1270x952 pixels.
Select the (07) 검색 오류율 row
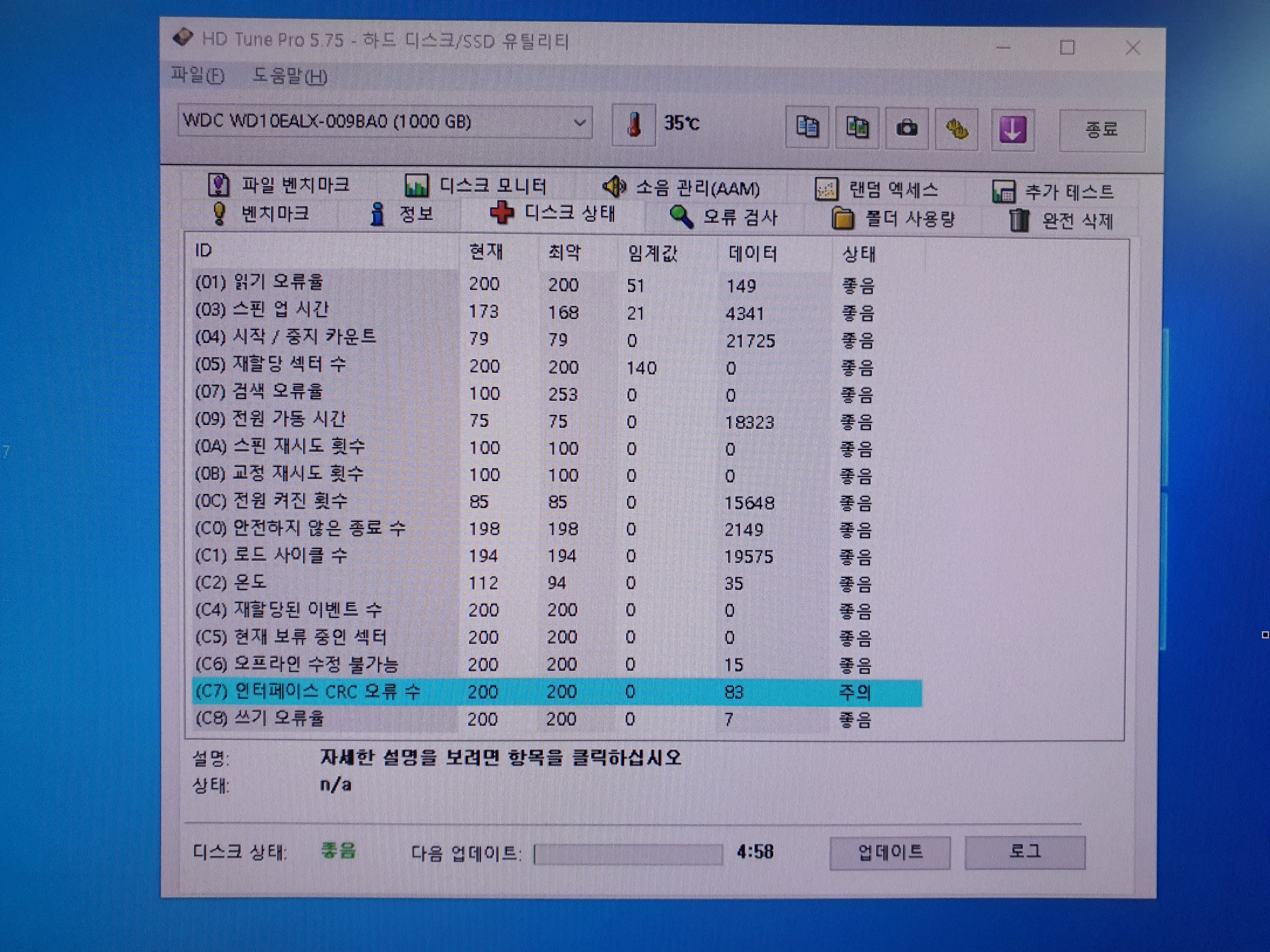(x=558, y=394)
